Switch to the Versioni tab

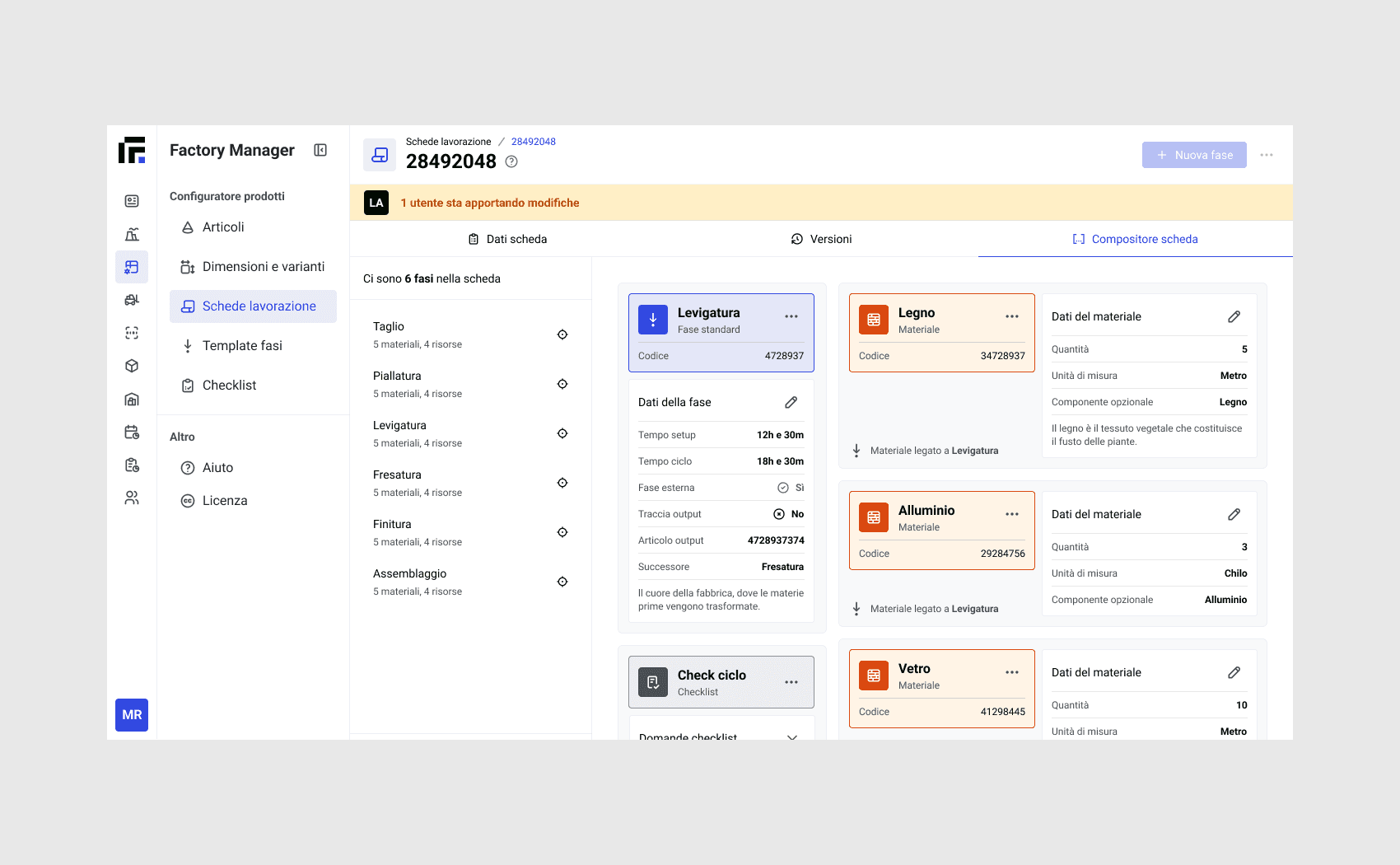[821, 239]
